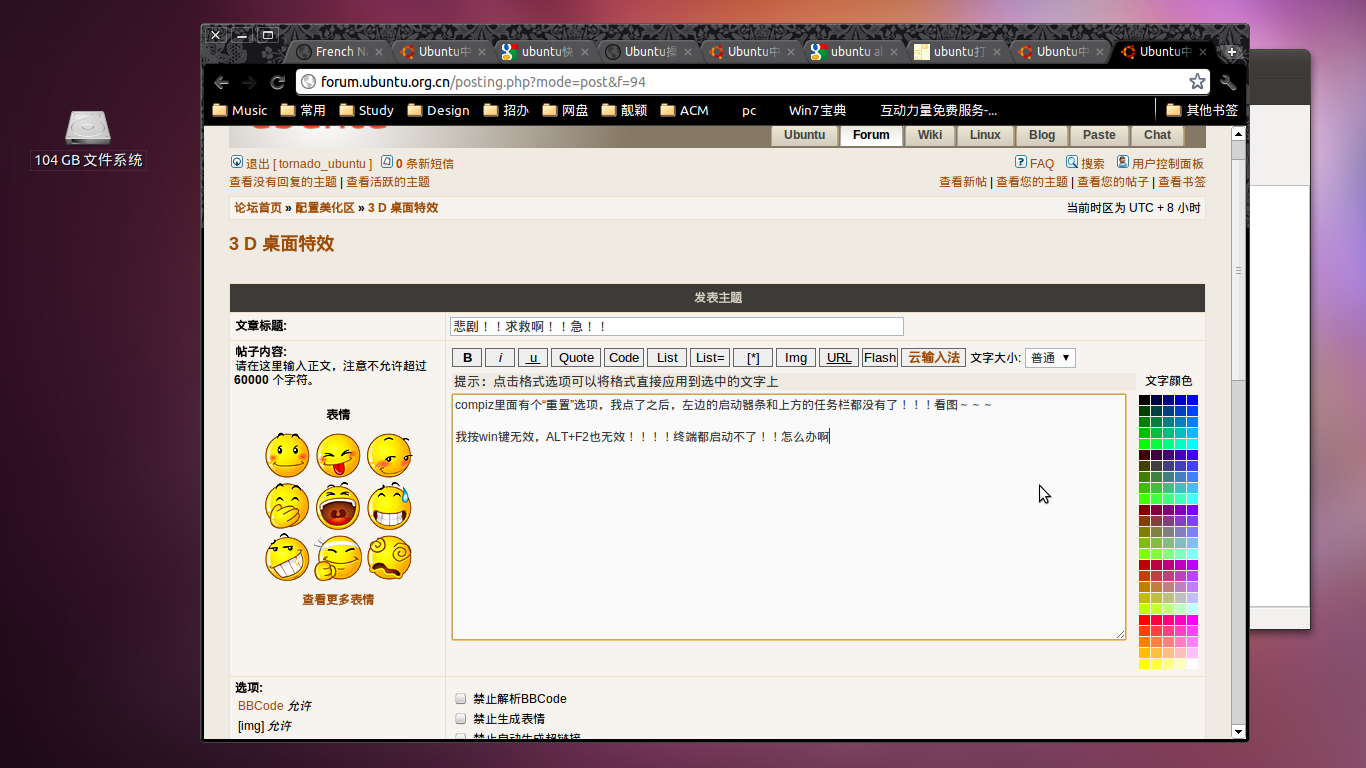Viewport: 1366px width, 768px height.
Task: Apply underline with the u button
Action: [x=533, y=358]
